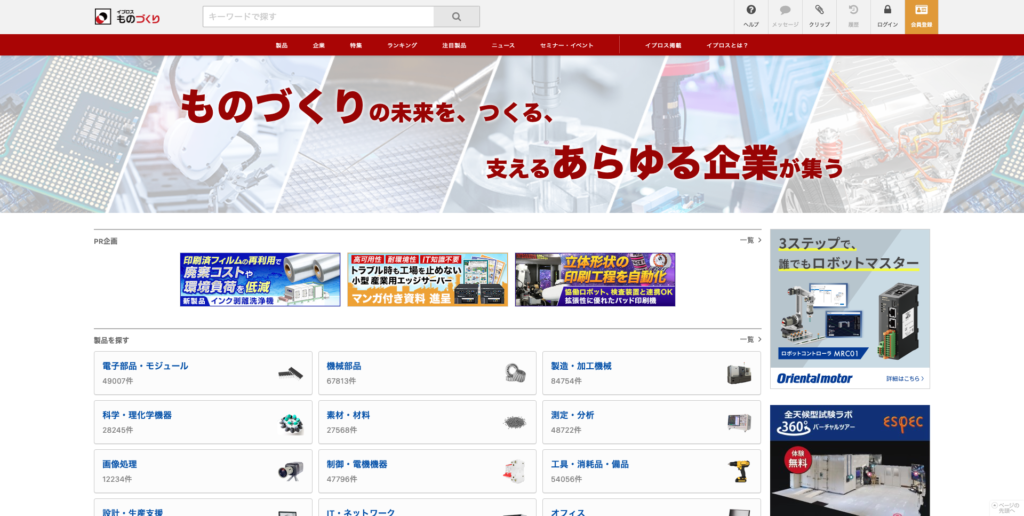Open the セミナー・イベント menu

point(567,45)
